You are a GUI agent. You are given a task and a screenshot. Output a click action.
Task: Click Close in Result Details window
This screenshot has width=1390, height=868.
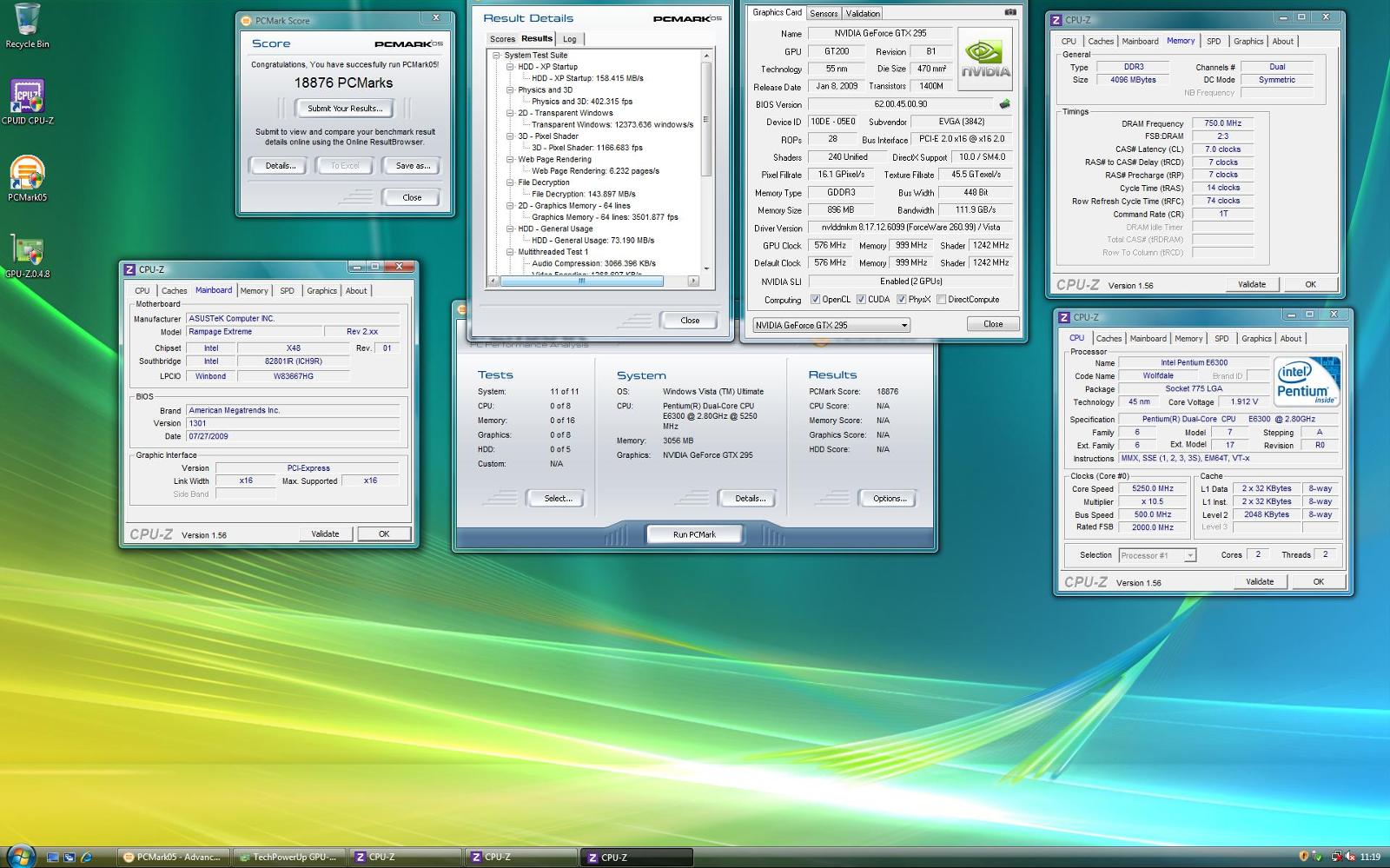pos(690,321)
